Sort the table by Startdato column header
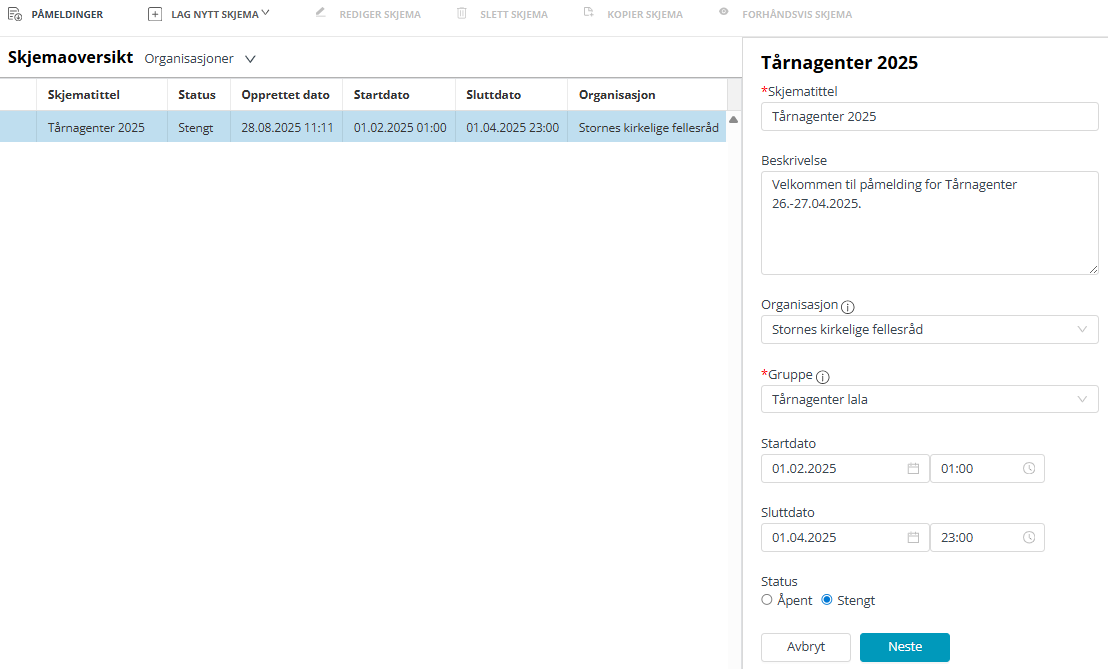Viewport: 1108px width, 669px height. point(381,95)
